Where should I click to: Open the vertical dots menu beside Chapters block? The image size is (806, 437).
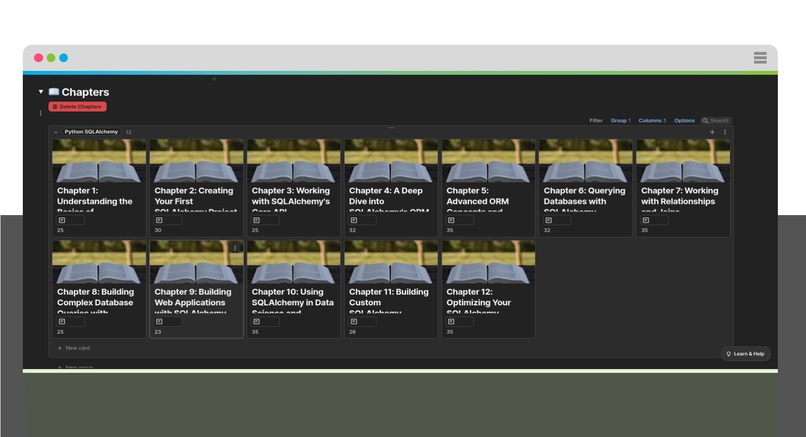(x=41, y=113)
